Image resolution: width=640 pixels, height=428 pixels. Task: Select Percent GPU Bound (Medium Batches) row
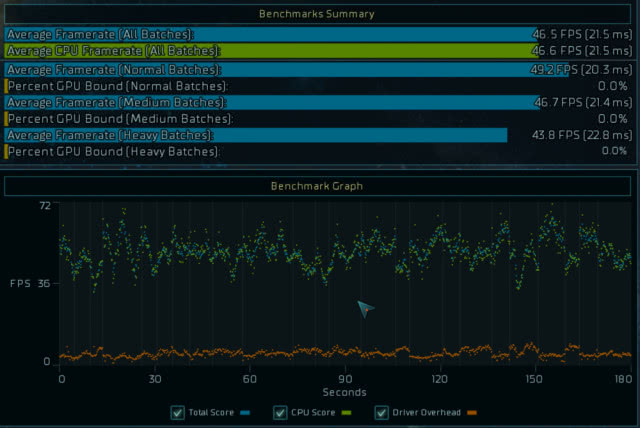coord(318,119)
